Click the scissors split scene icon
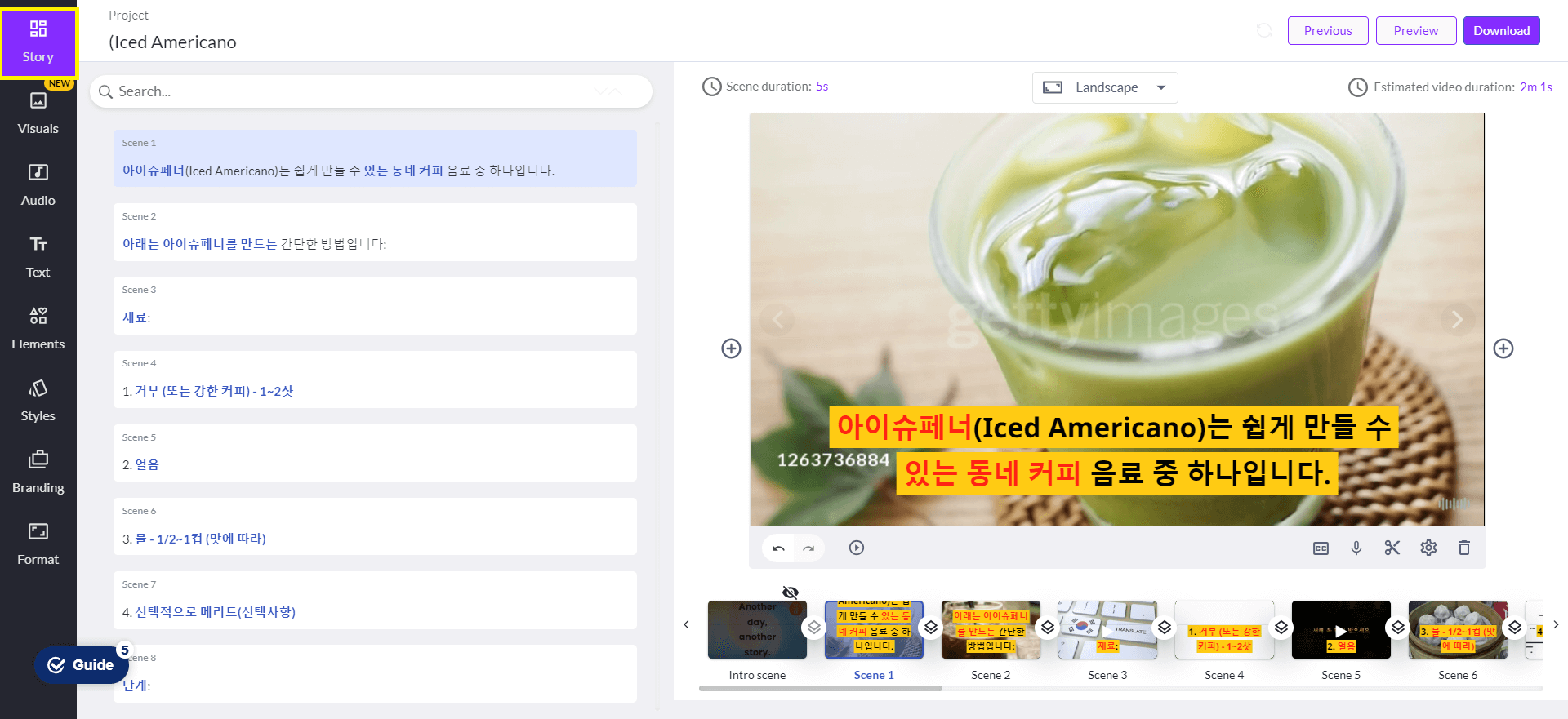Image resolution: width=1568 pixels, height=719 pixels. pyautogui.click(x=1392, y=548)
